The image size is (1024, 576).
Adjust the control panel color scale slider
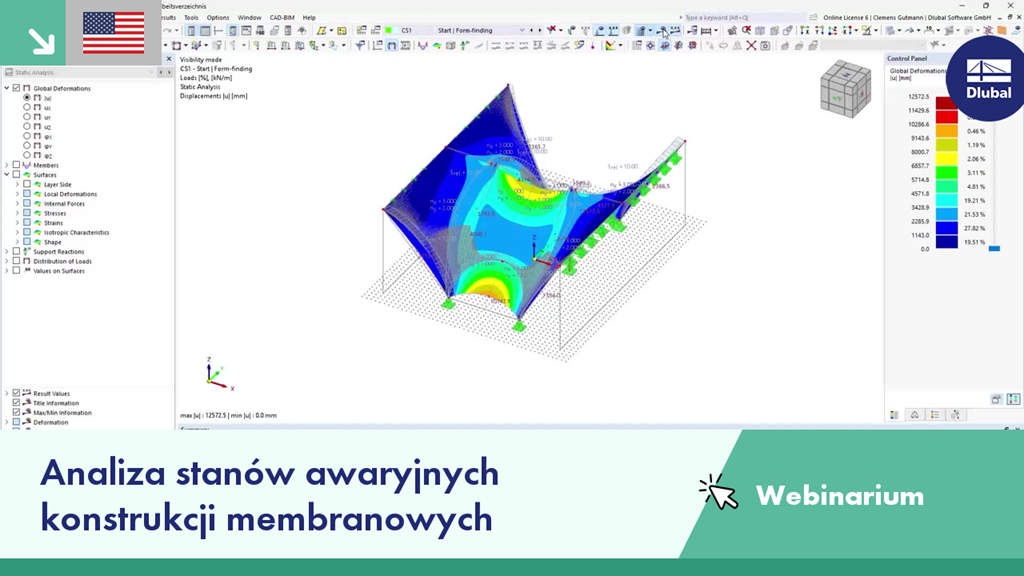click(994, 248)
